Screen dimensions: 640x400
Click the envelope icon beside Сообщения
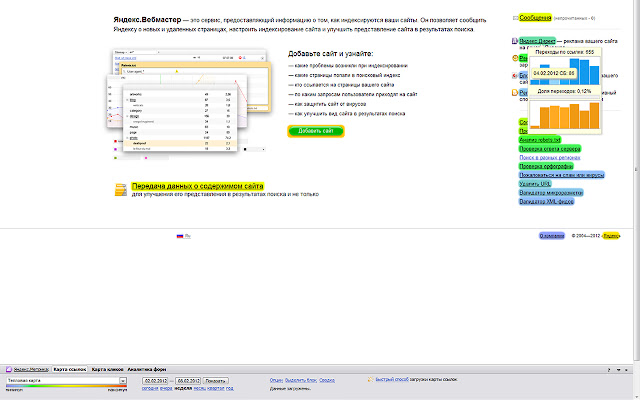pos(515,18)
